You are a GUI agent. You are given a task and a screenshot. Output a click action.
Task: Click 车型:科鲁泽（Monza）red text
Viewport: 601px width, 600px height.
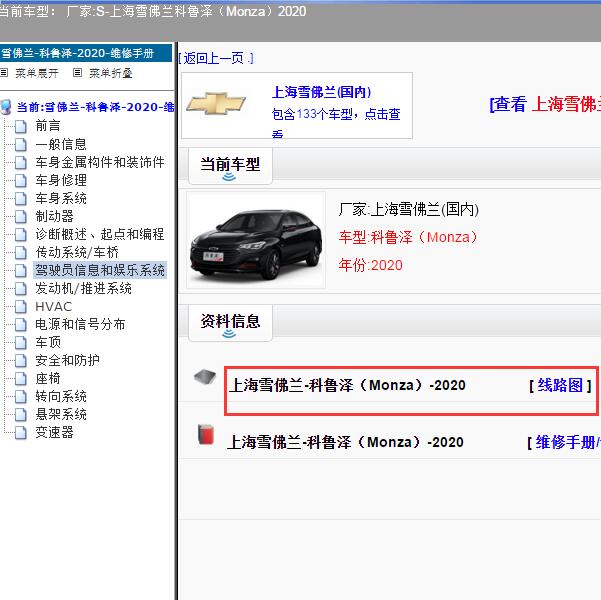408,237
